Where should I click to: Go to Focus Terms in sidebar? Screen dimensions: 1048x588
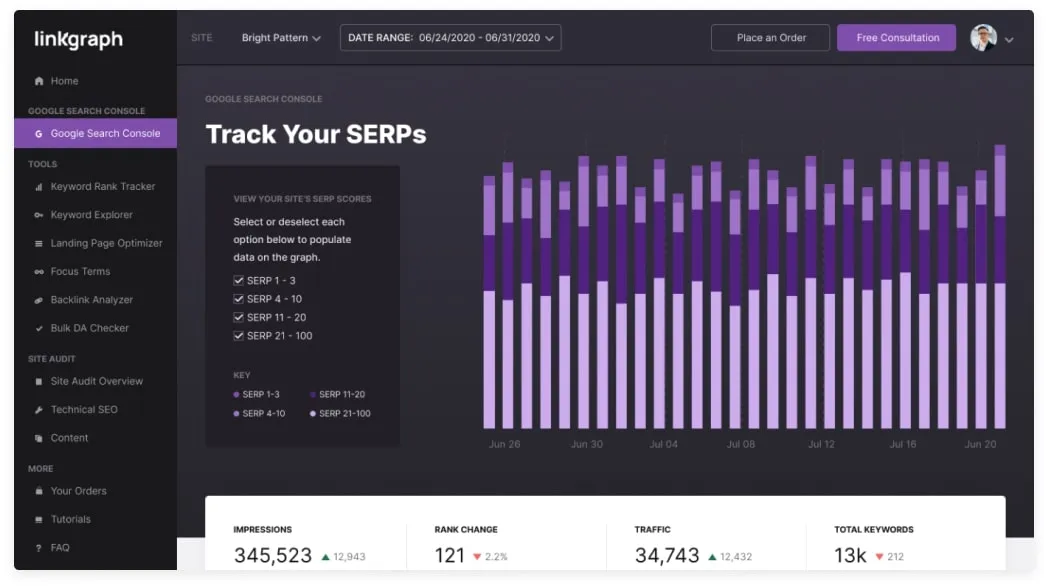(80, 272)
